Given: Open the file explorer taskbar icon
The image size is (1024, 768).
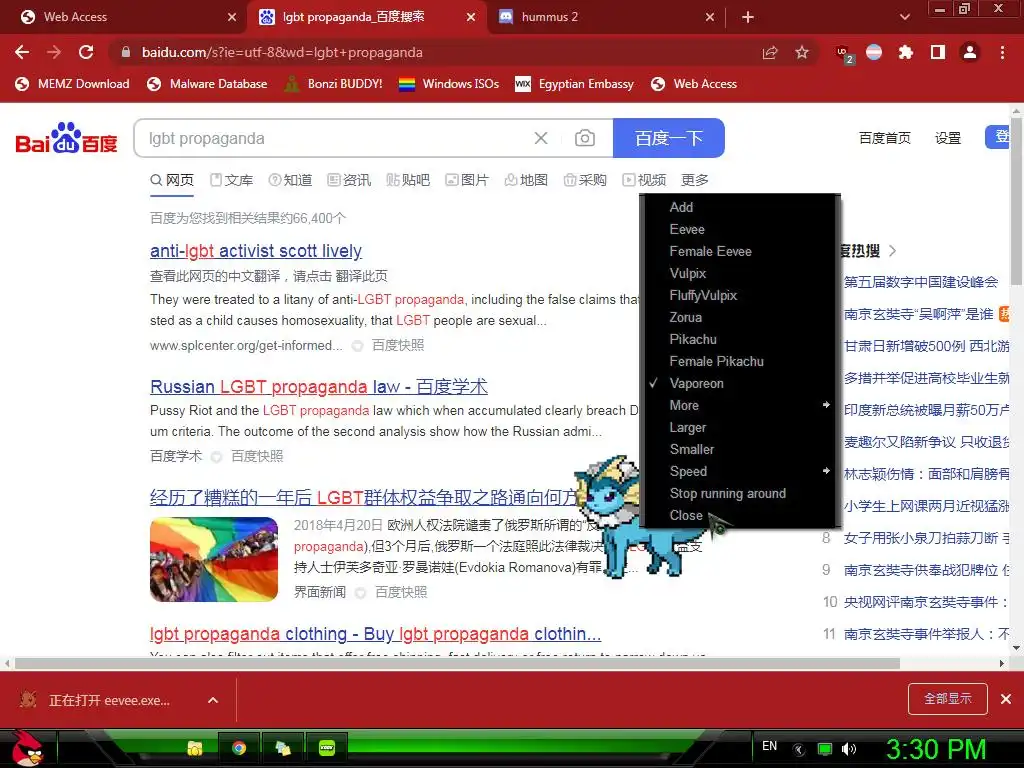Looking at the screenshot, I should tap(195, 748).
